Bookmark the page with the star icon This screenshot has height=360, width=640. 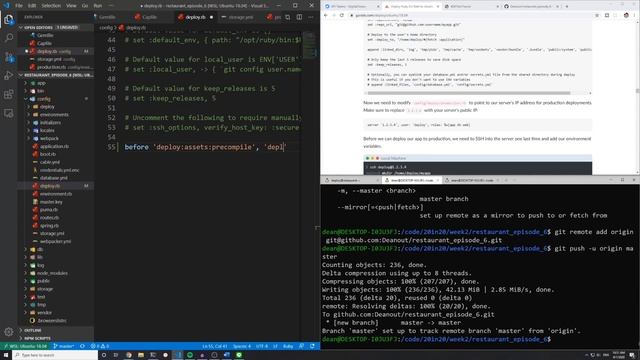click(x=597, y=15)
